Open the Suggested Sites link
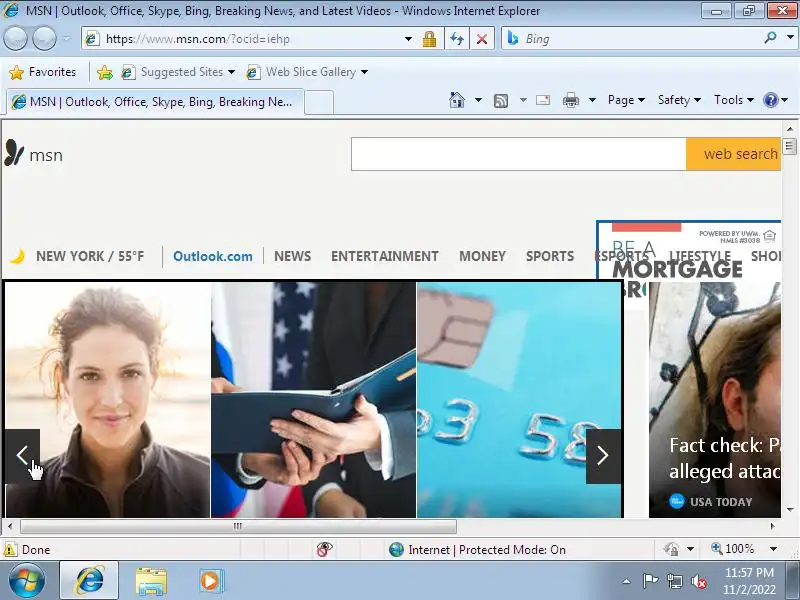800x600 pixels. click(x=179, y=72)
